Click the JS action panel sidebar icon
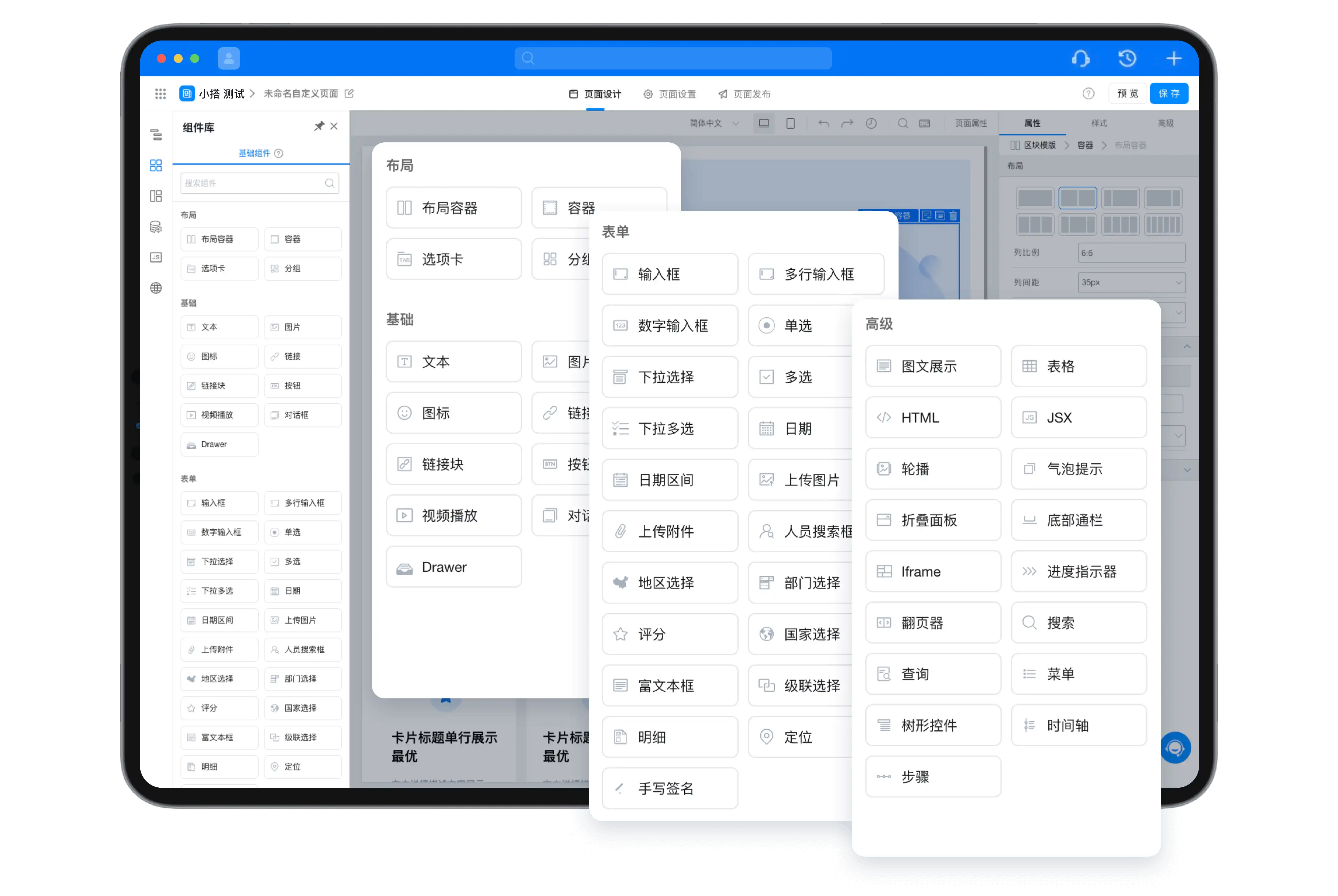The image size is (1338, 896). pyautogui.click(x=156, y=257)
